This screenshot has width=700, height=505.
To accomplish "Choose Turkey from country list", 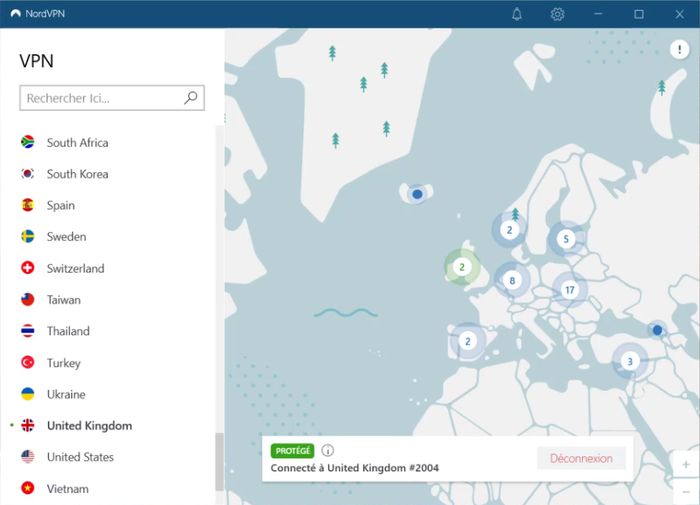I will [64, 363].
